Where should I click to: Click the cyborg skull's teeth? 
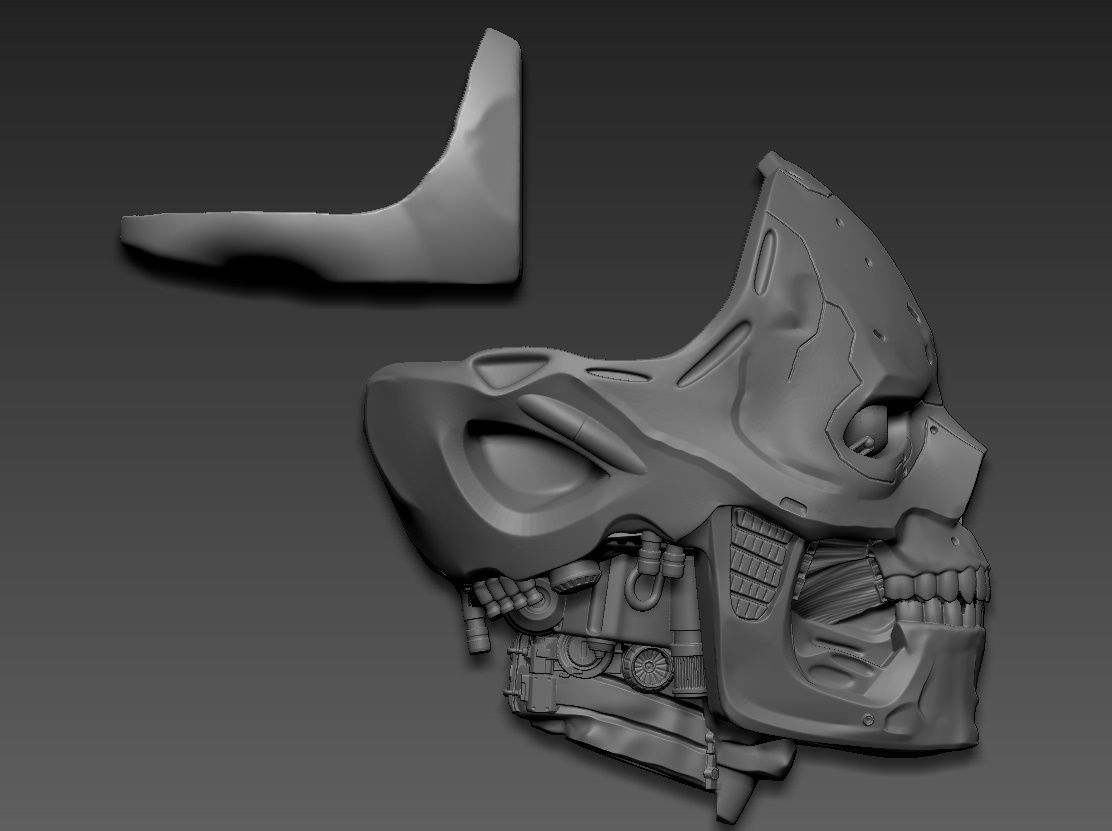point(936,596)
